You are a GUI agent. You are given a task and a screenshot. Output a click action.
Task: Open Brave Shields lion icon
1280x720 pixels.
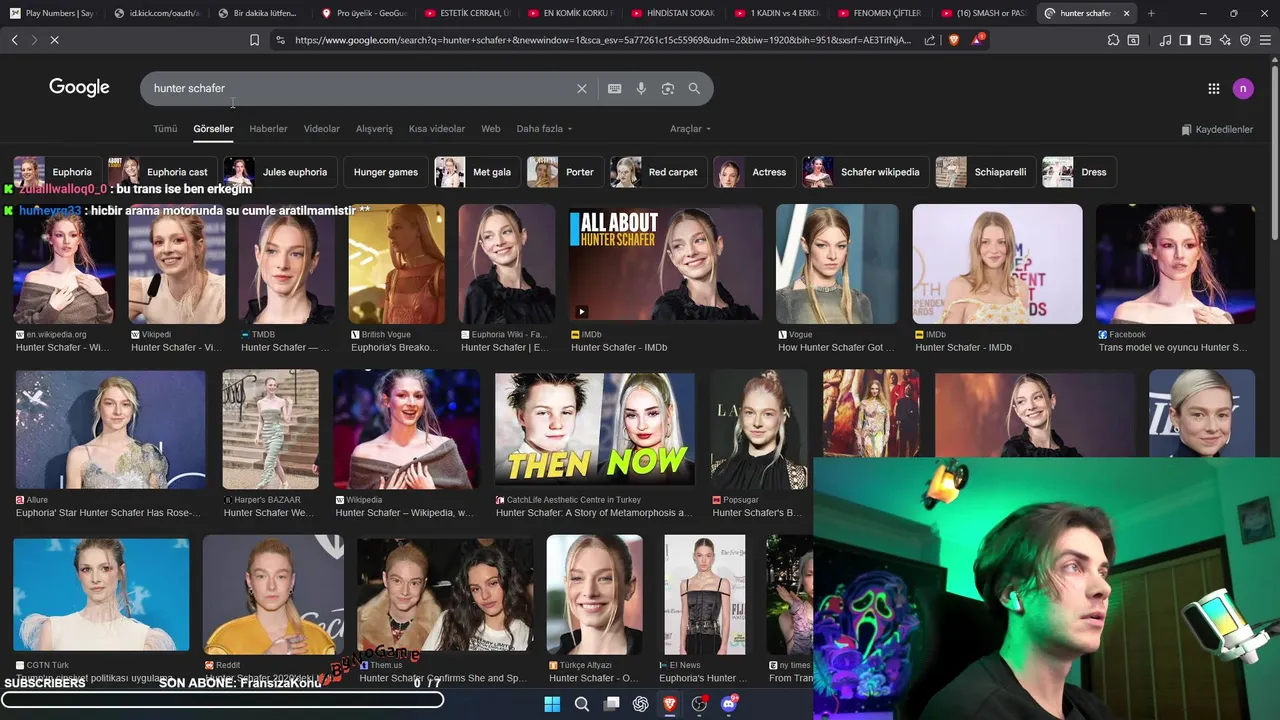pos(954,40)
